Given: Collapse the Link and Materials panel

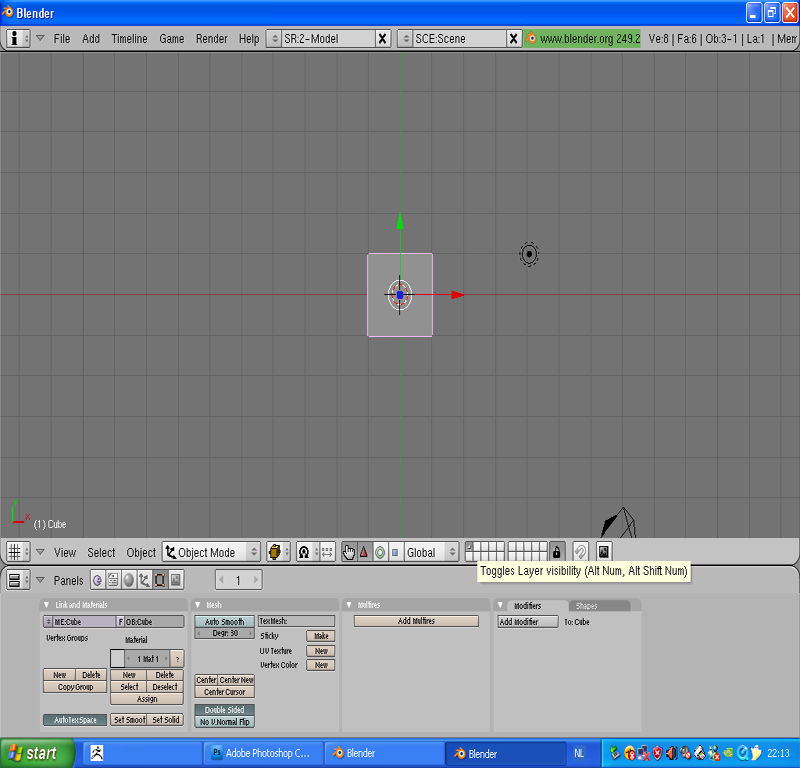Looking at the screenshot, I should [x=47, y=605].
